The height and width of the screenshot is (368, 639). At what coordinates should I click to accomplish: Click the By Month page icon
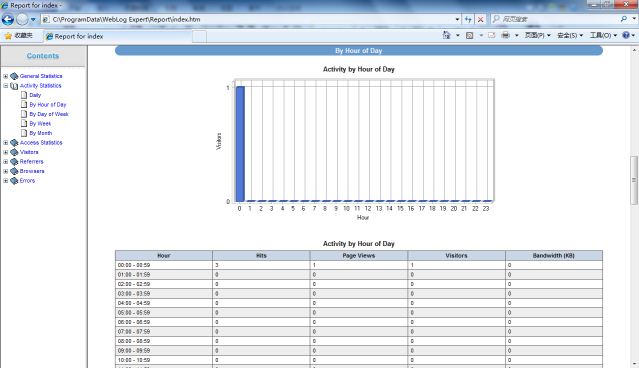pyautogui.click(x=24, y=133)
